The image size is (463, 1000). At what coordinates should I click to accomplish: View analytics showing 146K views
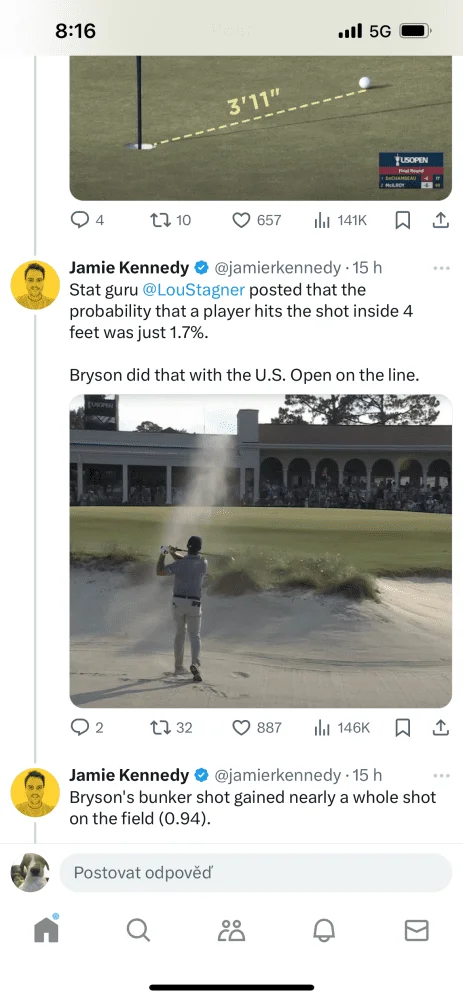pyautogui.click(x=342, y=728)
